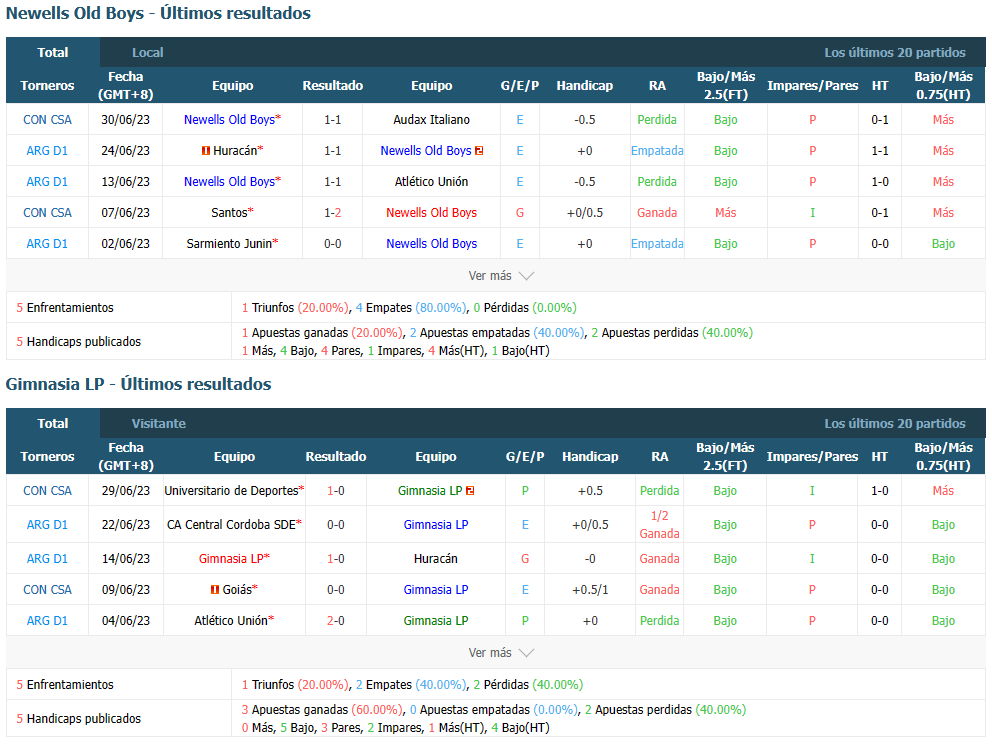Click 1-0 result of Universitario de Deportes match

336,490
